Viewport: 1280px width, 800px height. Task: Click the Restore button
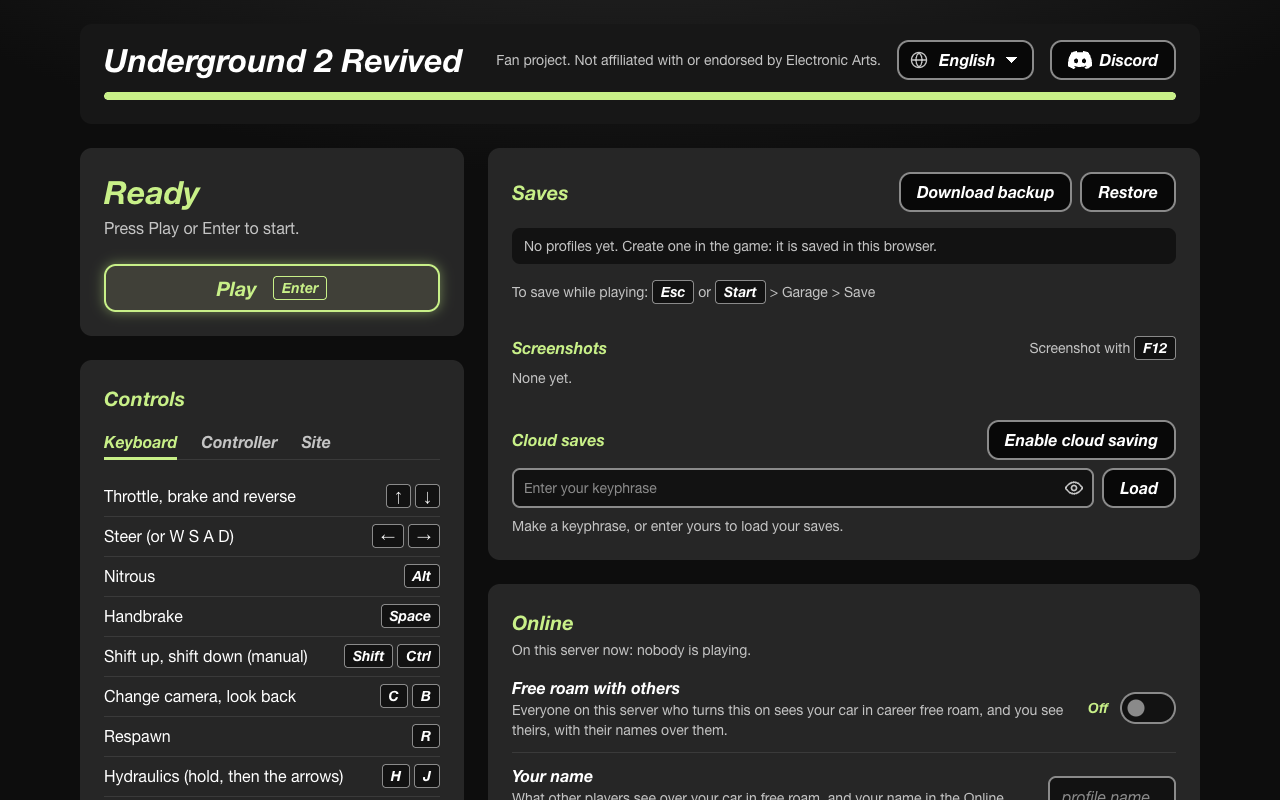[1128, 192]
